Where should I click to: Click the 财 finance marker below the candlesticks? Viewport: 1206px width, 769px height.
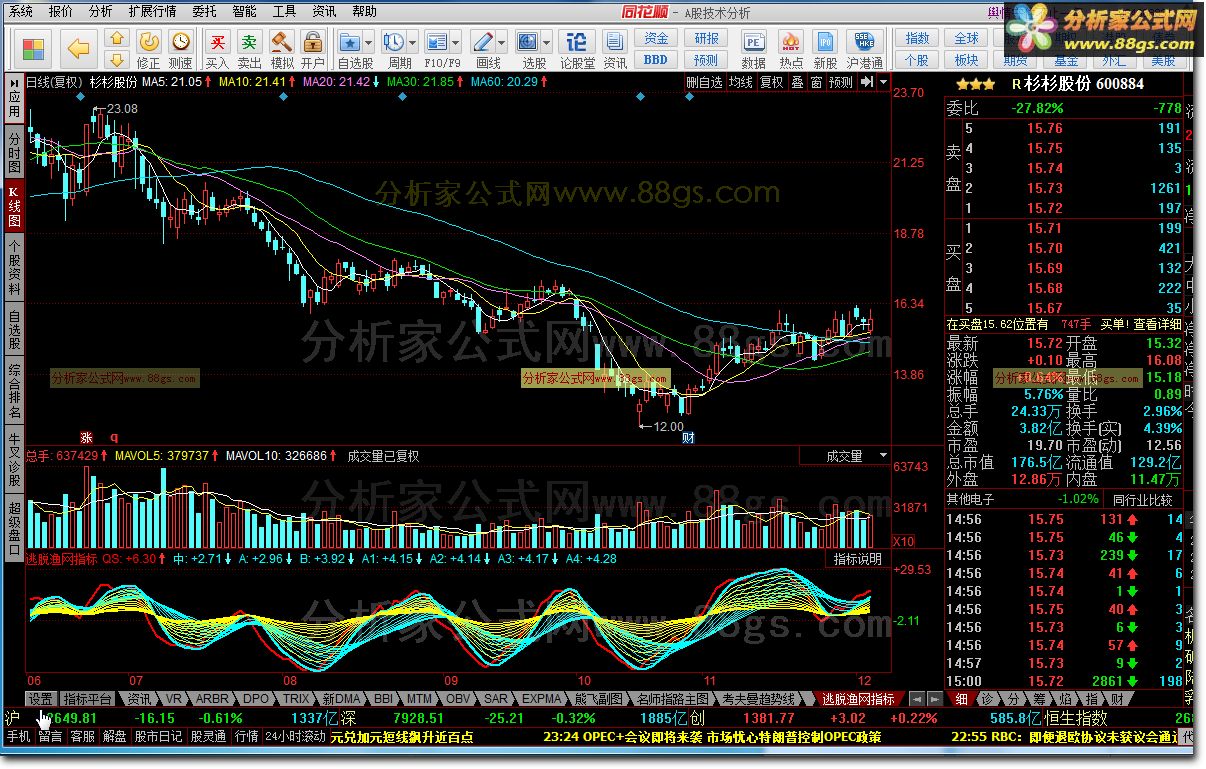tap(688, 438)
